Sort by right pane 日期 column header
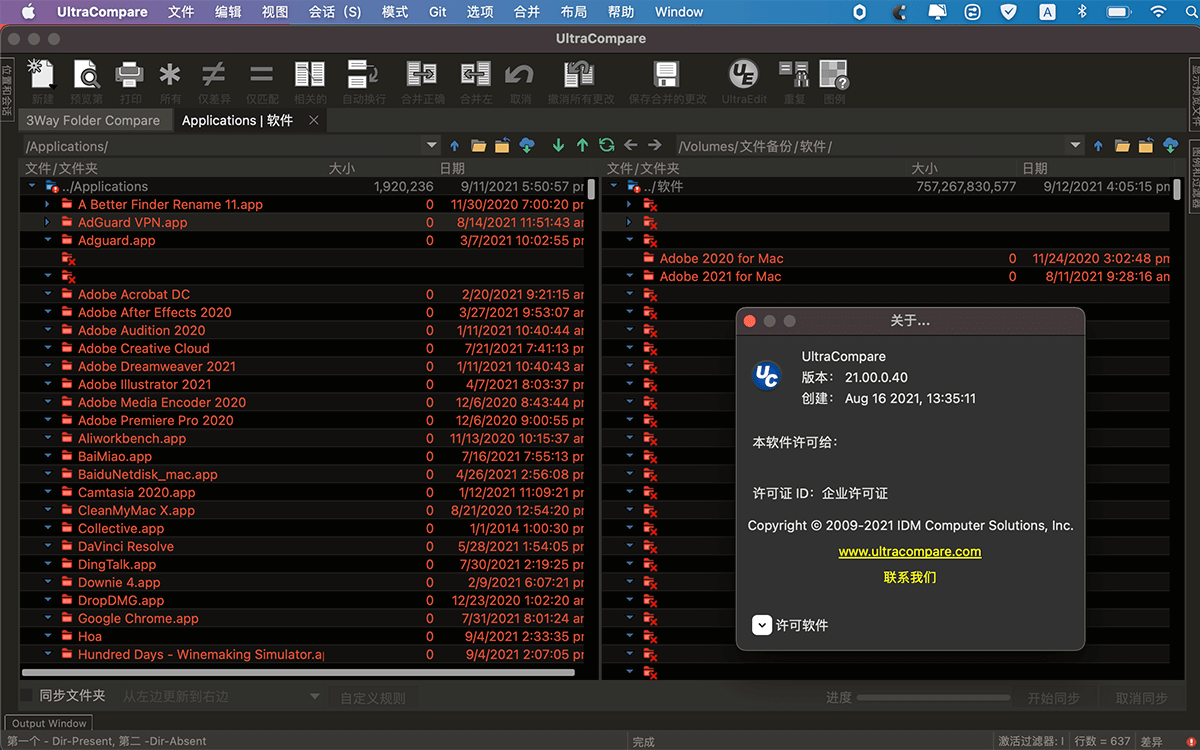 [1035, 168]
